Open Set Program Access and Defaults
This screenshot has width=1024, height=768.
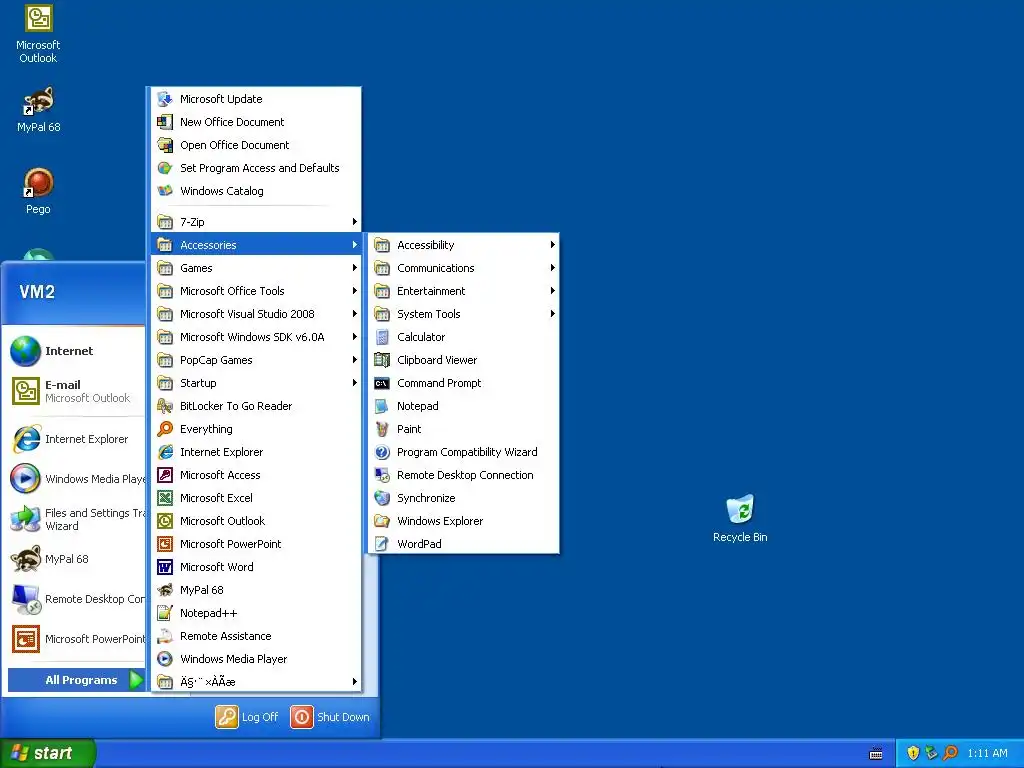click(257, 168)
